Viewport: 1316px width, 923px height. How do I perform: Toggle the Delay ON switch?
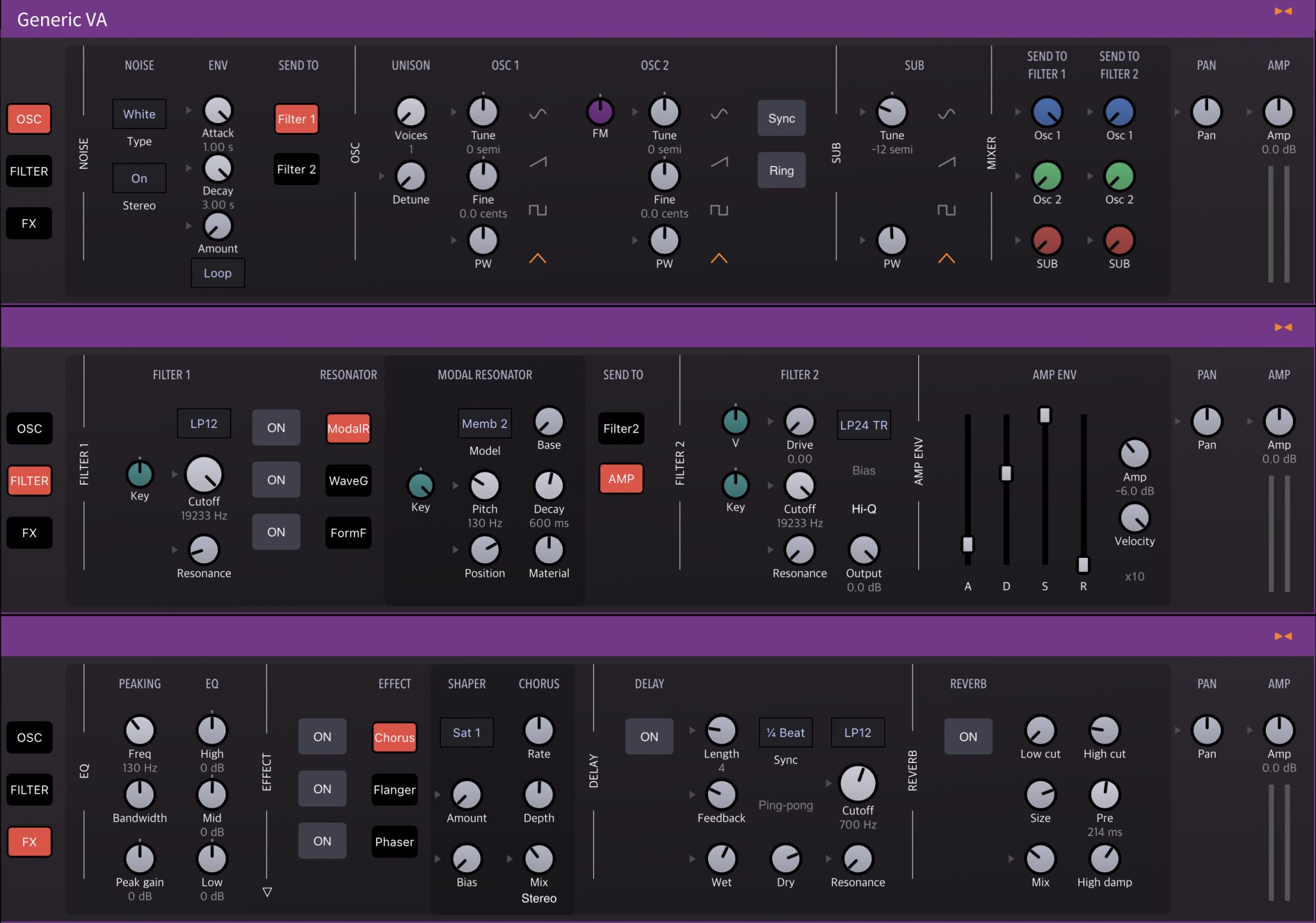tap(650, 737)
